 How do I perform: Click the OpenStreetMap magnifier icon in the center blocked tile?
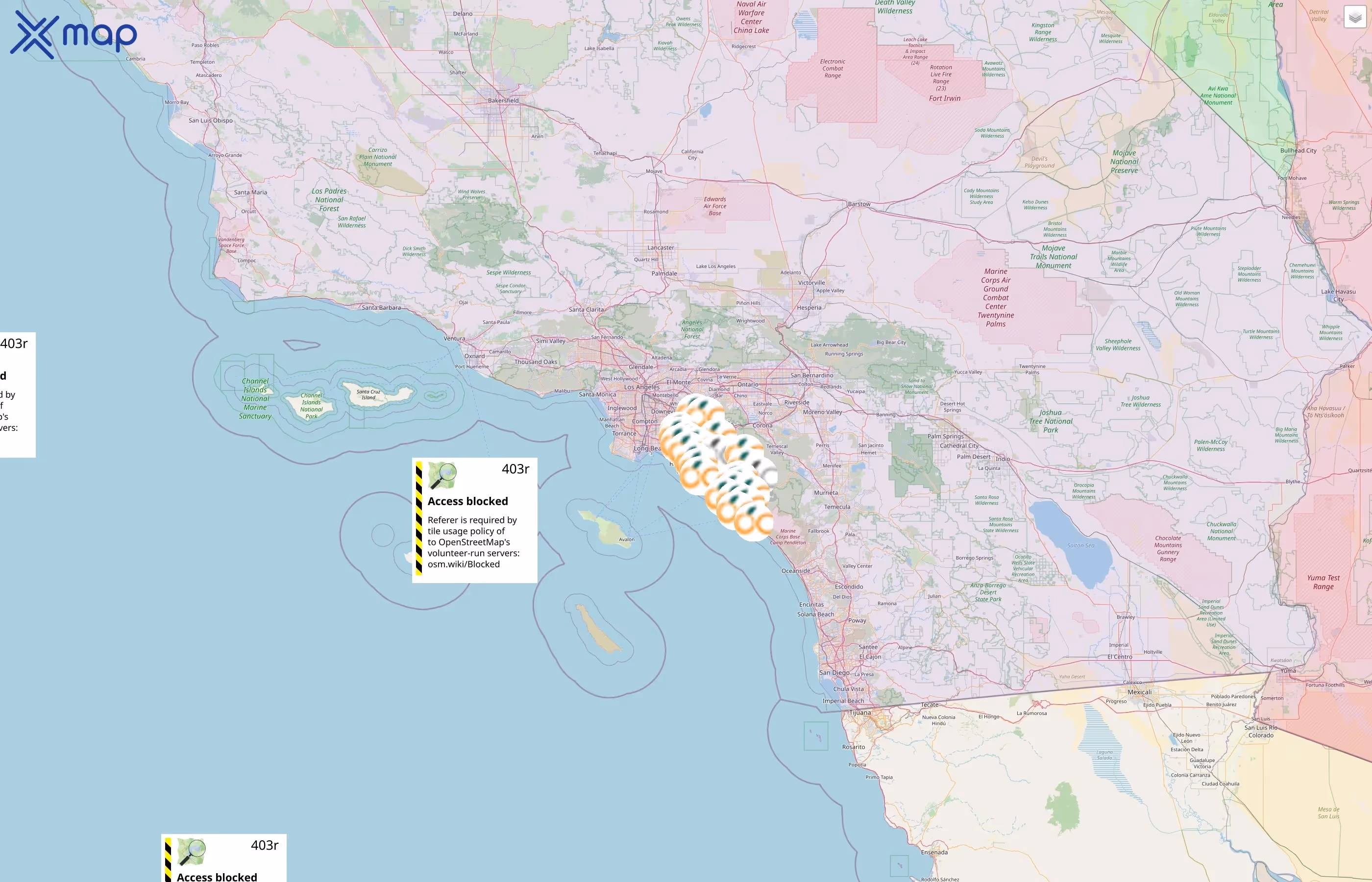pyautogui.click(x=442, y=476)
